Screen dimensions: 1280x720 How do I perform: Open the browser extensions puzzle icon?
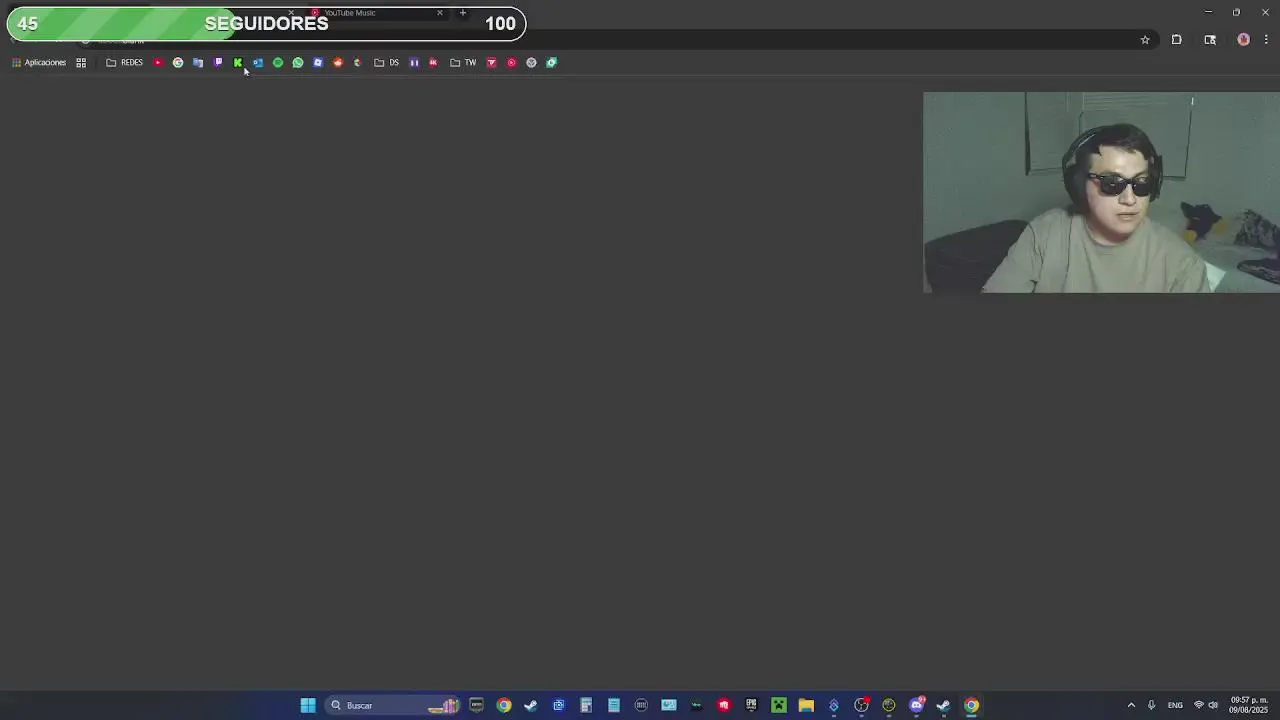1177,40
